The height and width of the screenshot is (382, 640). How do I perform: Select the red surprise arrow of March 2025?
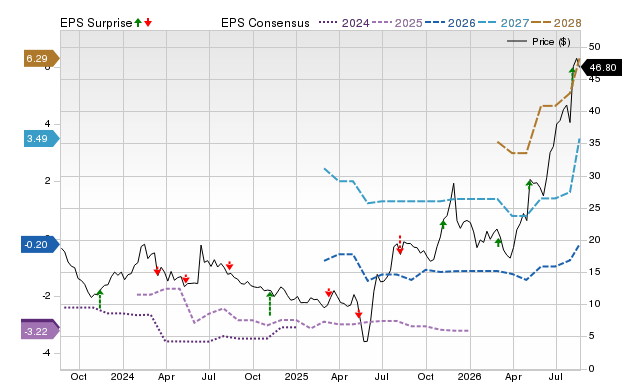(329, 292)
